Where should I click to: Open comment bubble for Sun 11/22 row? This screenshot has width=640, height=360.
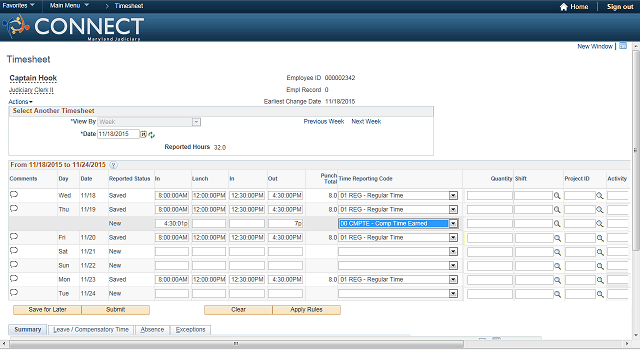point(14,264)
